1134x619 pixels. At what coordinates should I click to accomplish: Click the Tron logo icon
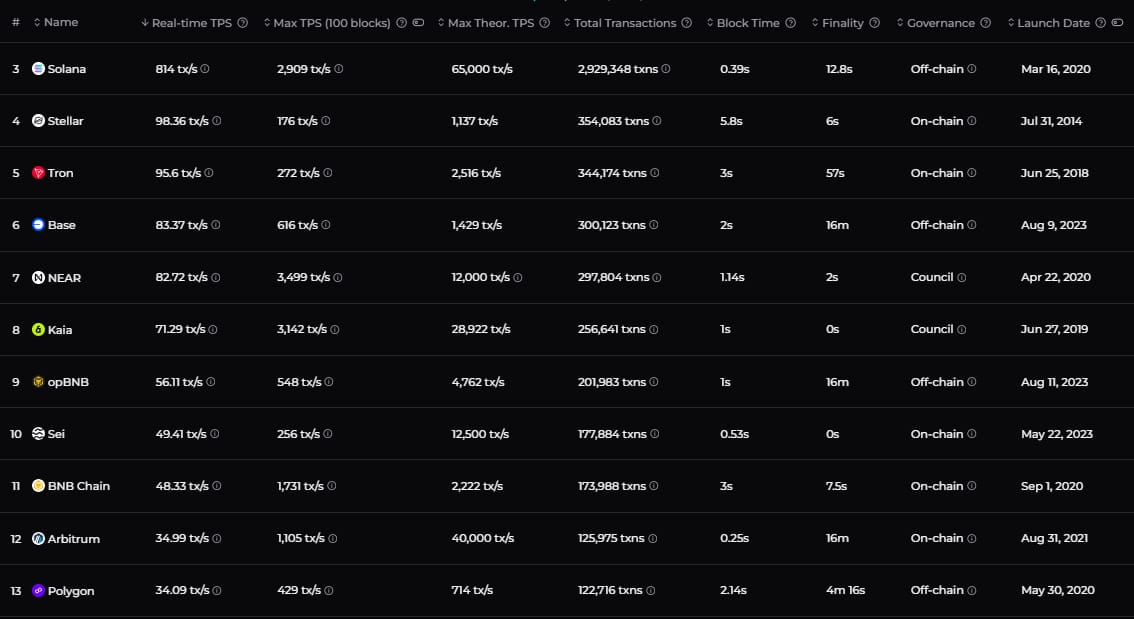click(x=39, y=173)
